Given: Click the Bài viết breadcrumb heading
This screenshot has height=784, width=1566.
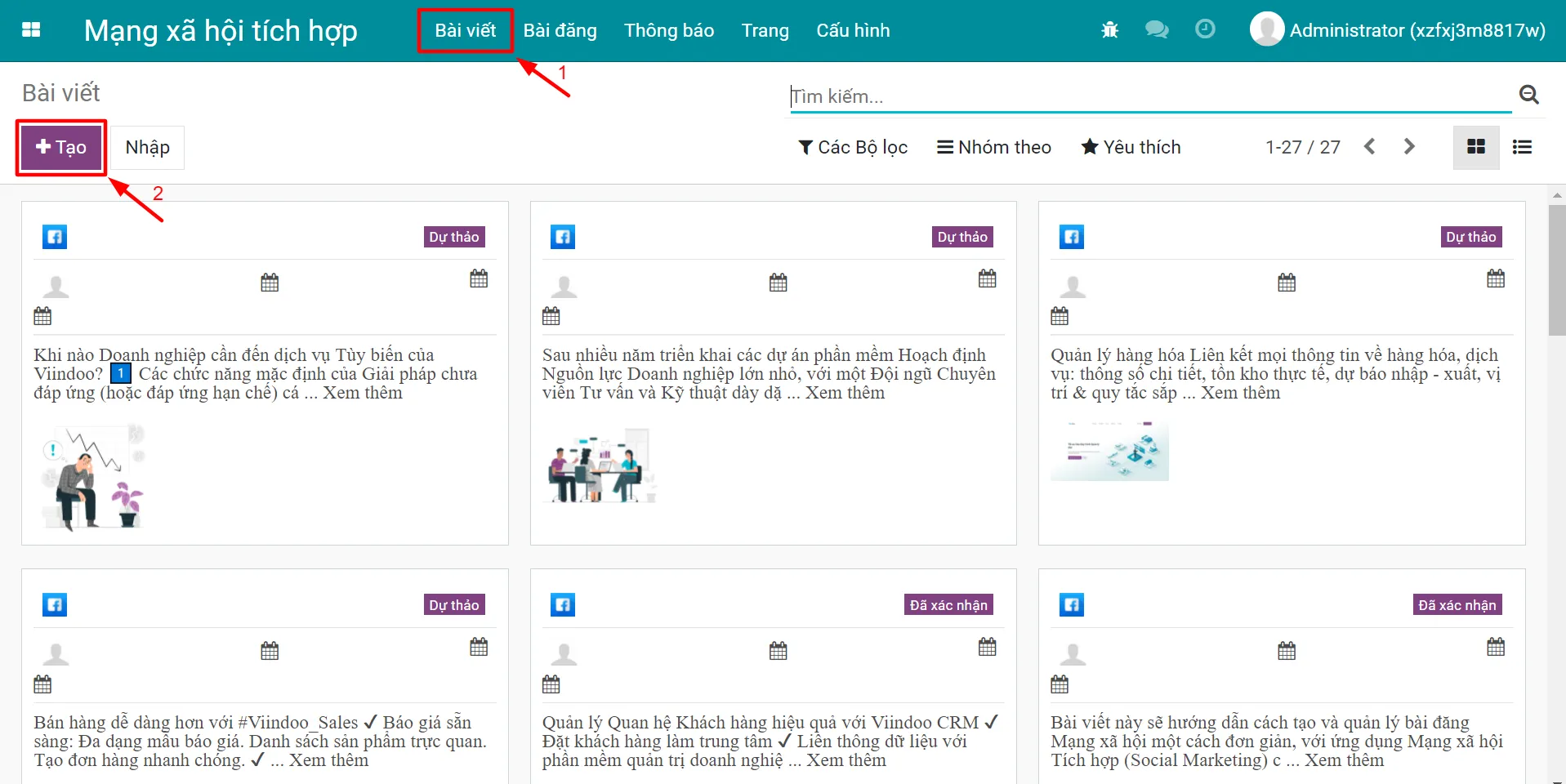Looking at the screenshot, I should (x=61, y=93).
